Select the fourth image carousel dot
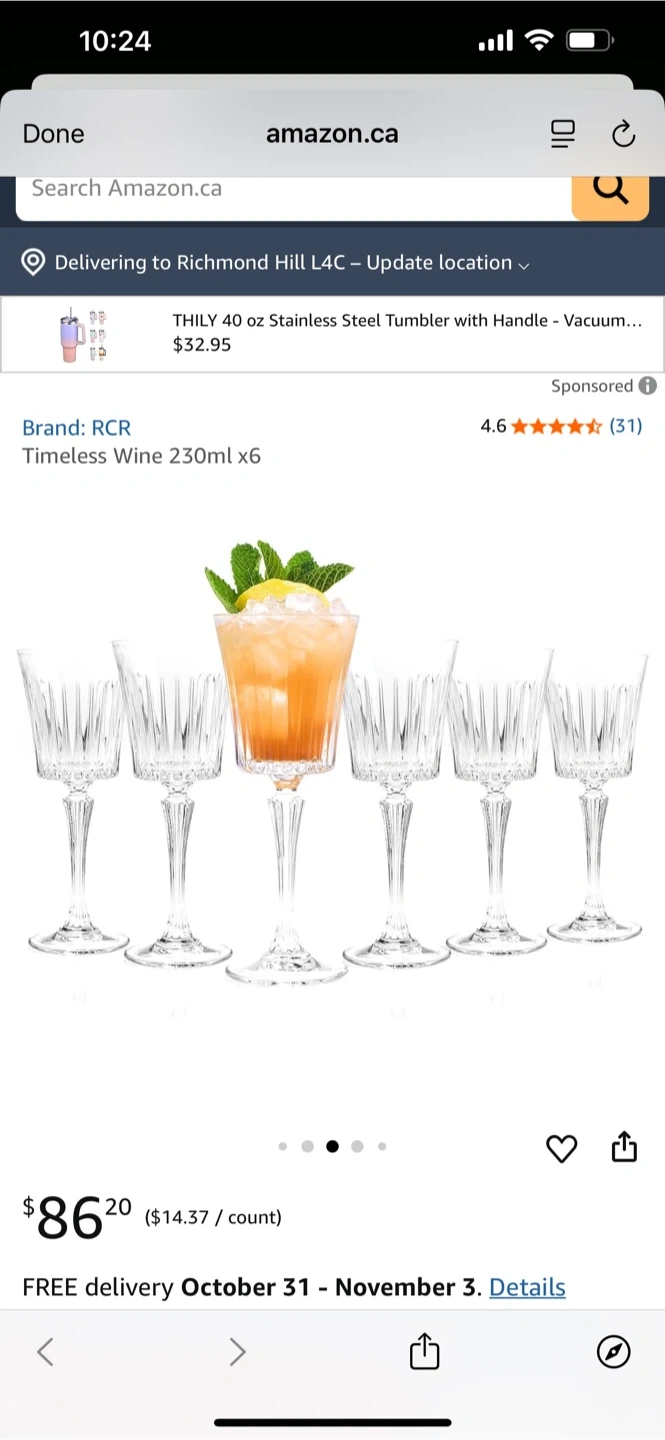Image resolution: width=665 pixels, height=1440 pixels. click(x=357, y=1147)
